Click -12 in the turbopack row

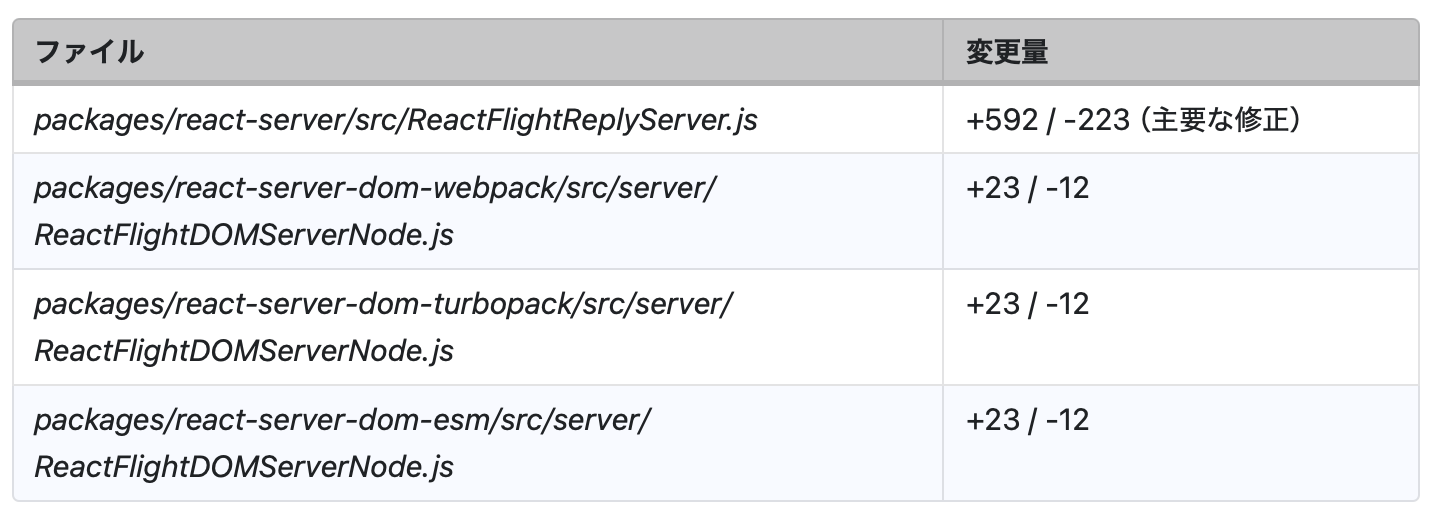(x=1067, y=304)
